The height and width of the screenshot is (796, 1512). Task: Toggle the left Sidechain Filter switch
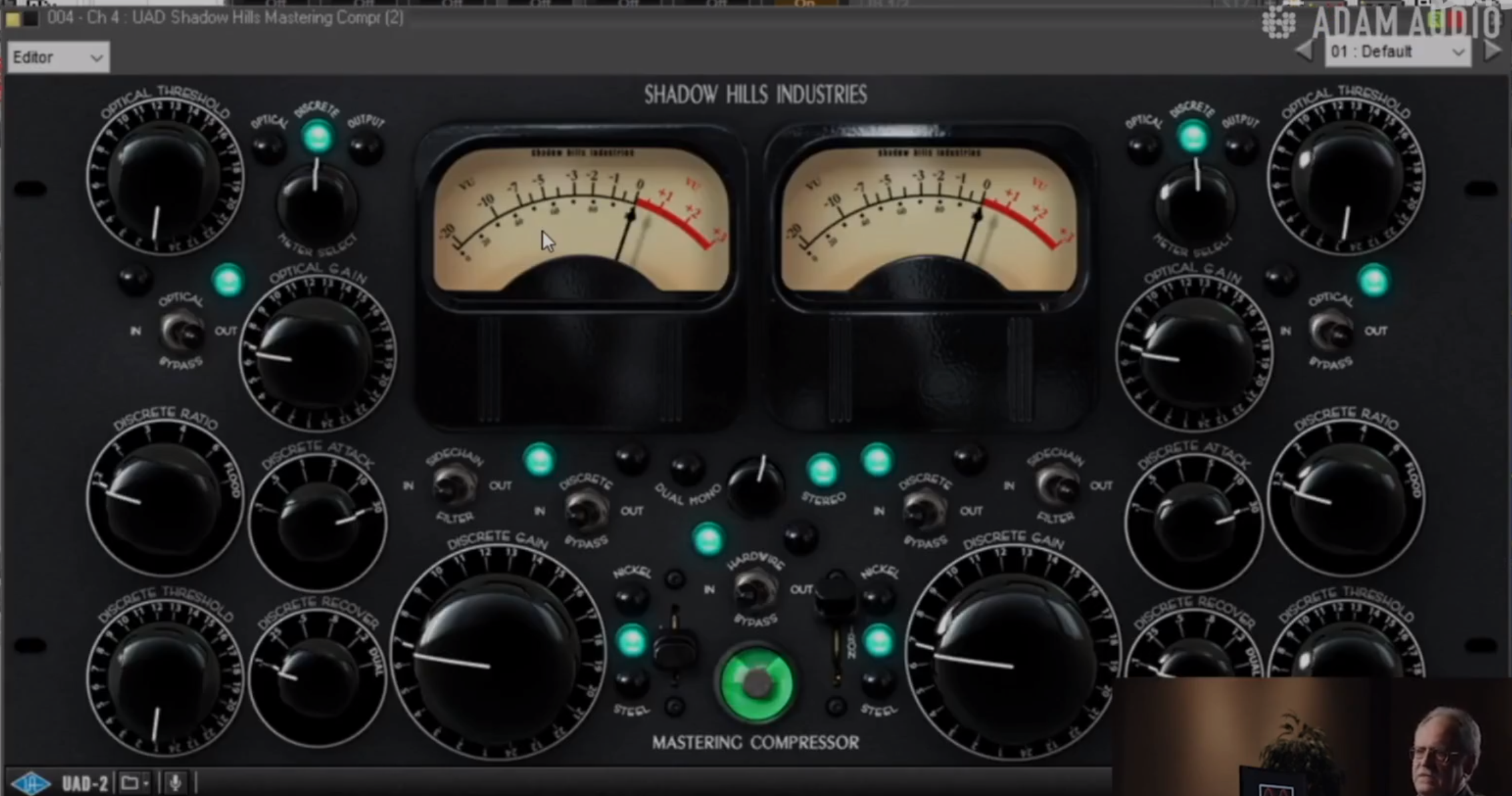pyautogui.click(x=455, y=486)
